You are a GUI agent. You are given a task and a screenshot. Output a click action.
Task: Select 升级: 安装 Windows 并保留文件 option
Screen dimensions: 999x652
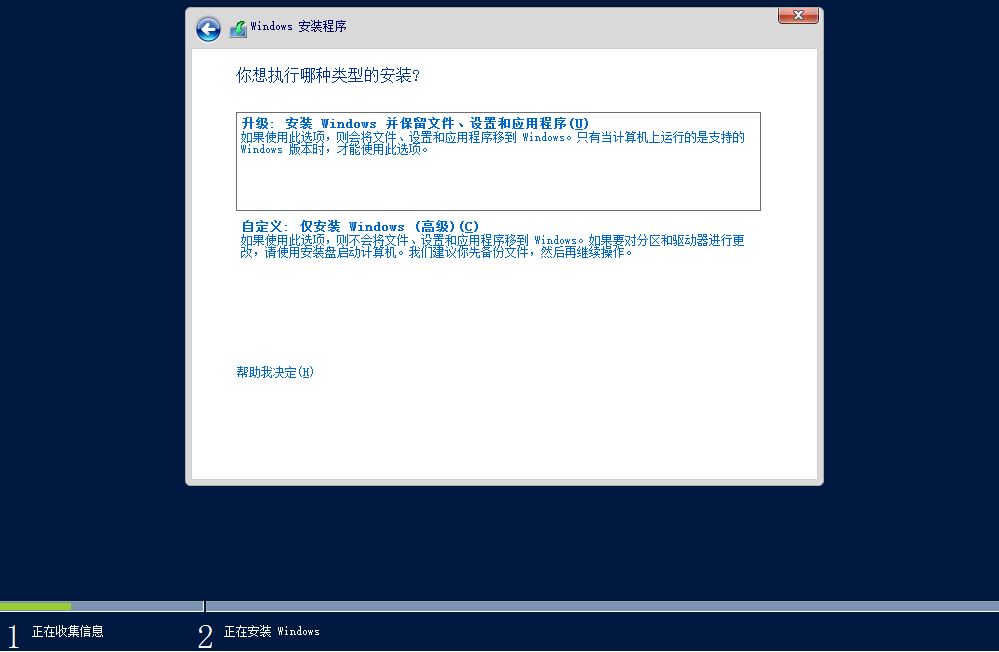click(498, 161)
